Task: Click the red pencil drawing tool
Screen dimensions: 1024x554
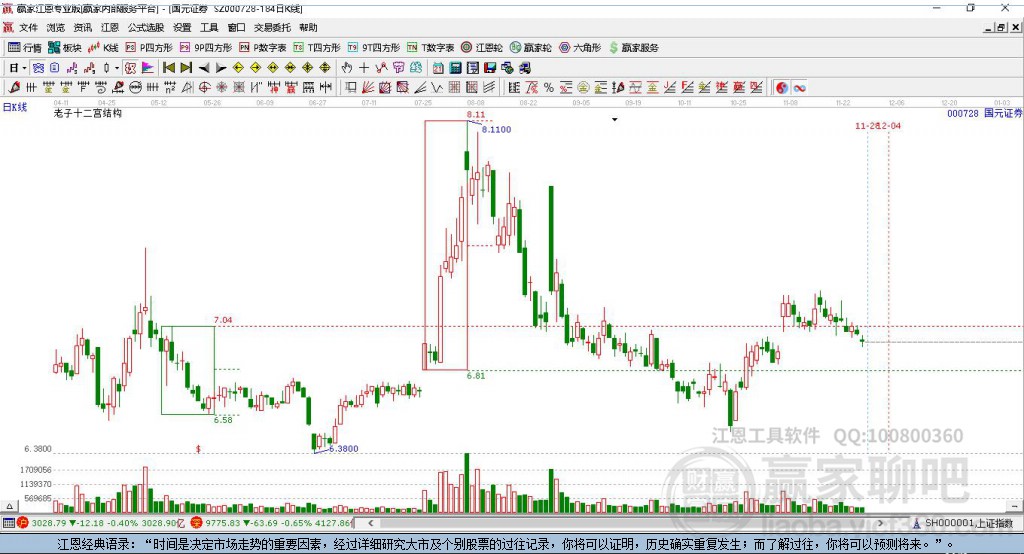Action: (x=14, y=88)
